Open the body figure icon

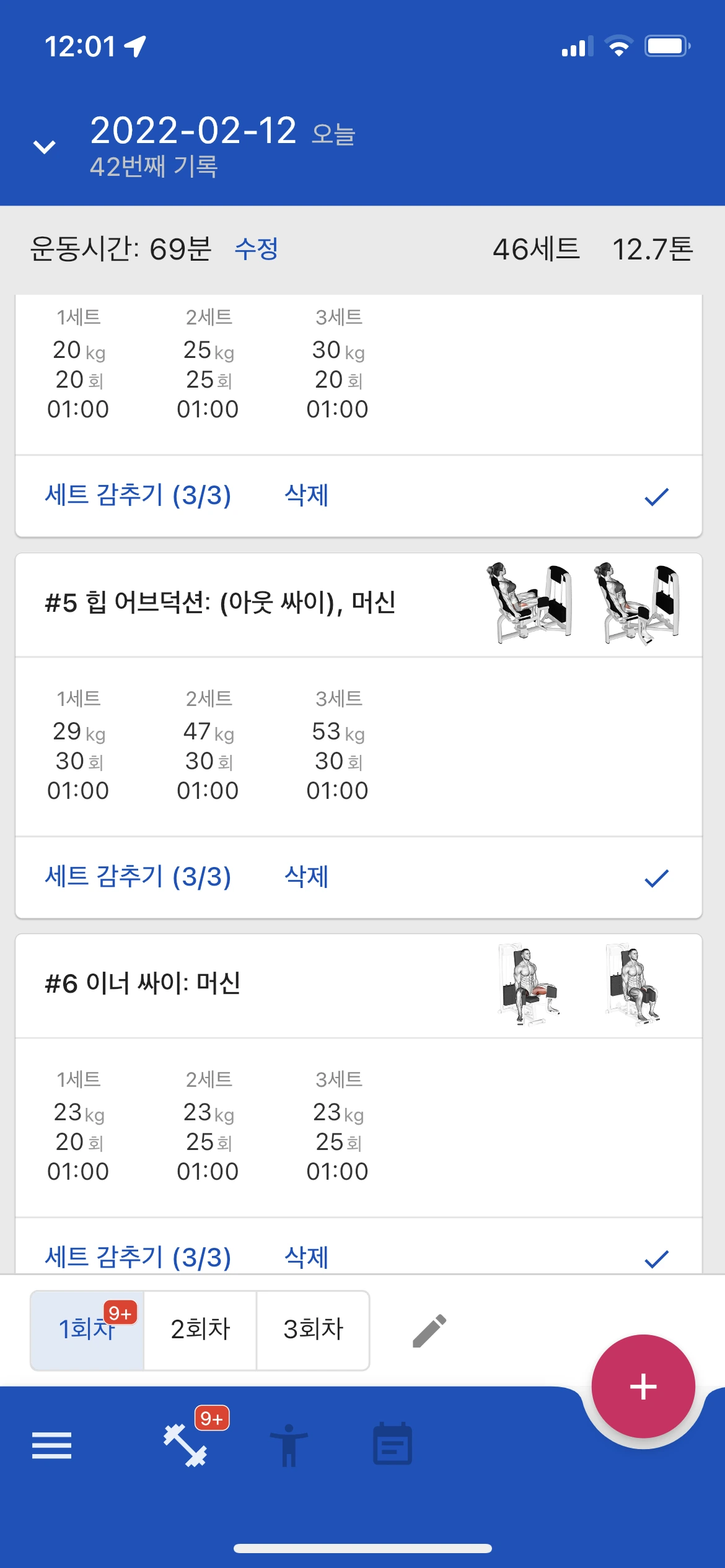288,1445
